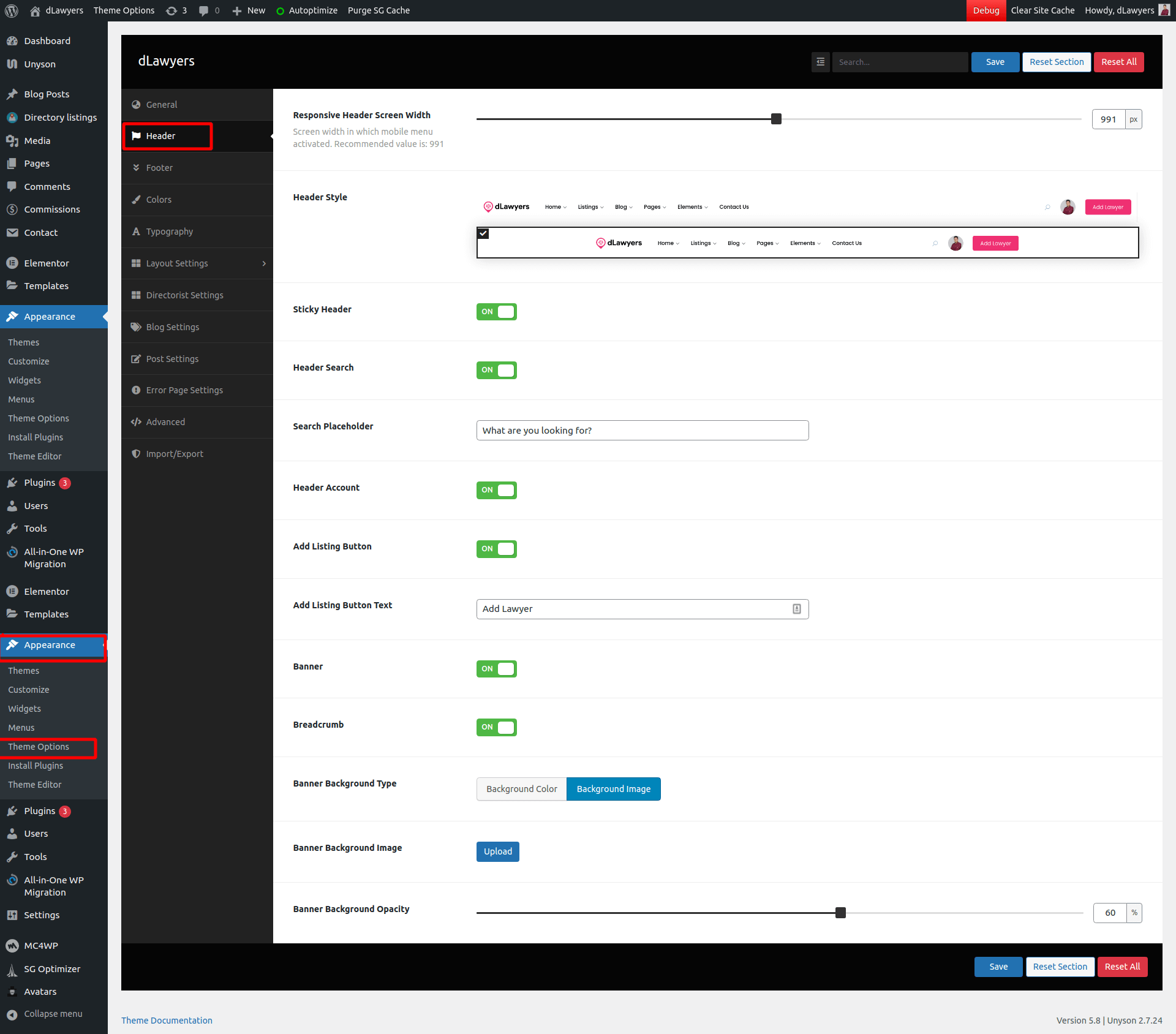
Task: Turn off the Sticky Header toggle
Action: 496,312
